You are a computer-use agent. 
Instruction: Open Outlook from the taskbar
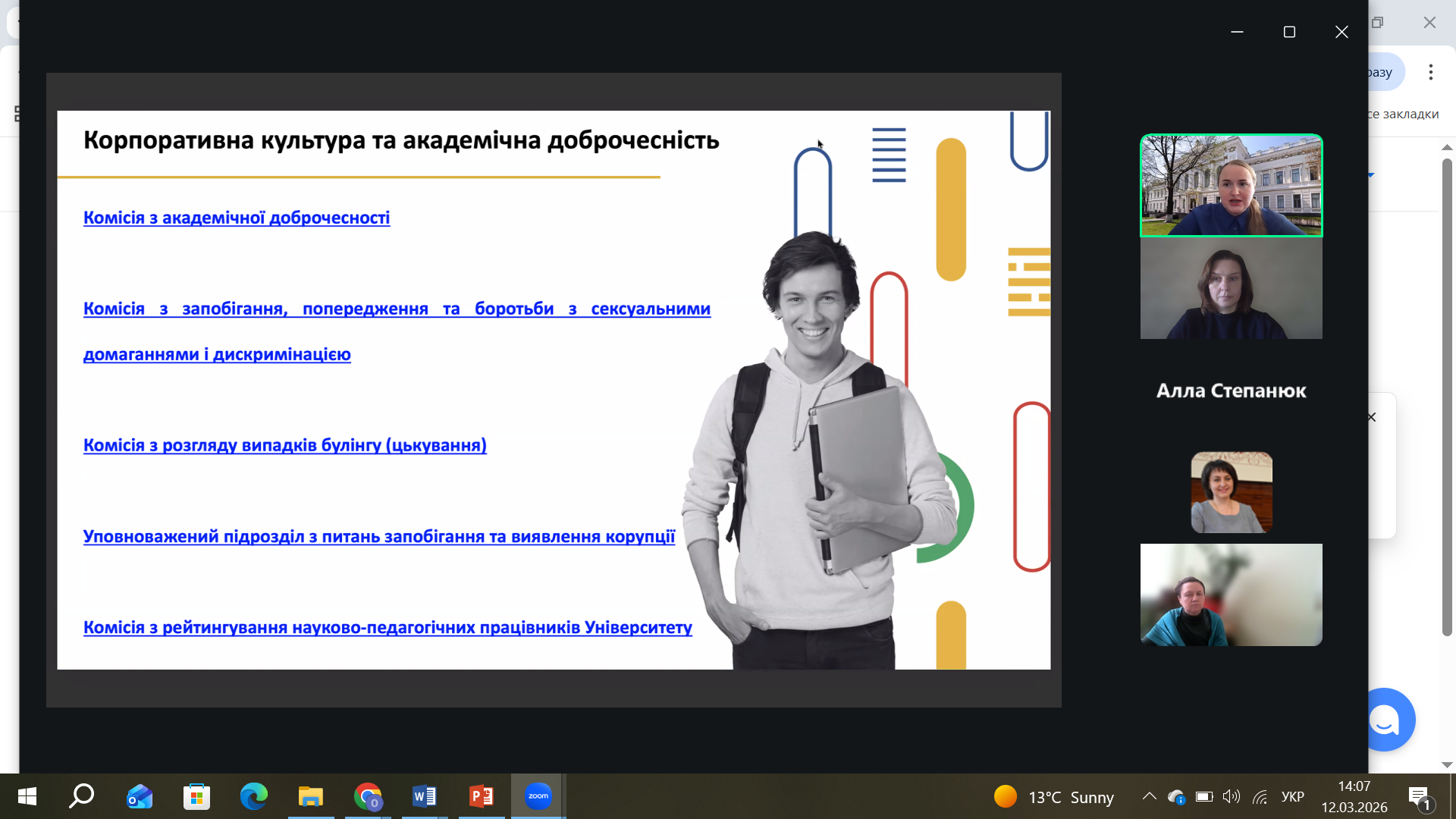coord(140,796)
